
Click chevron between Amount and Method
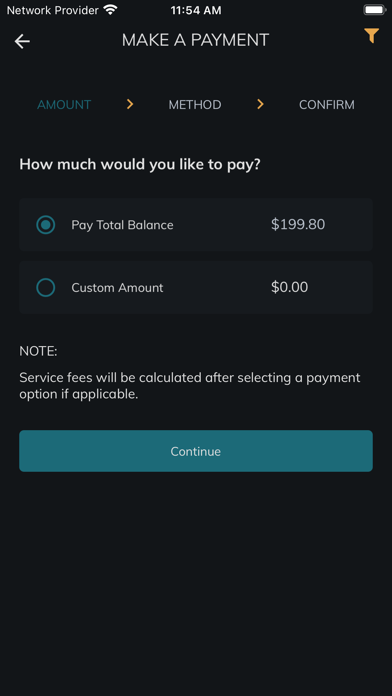pos(130,104)
